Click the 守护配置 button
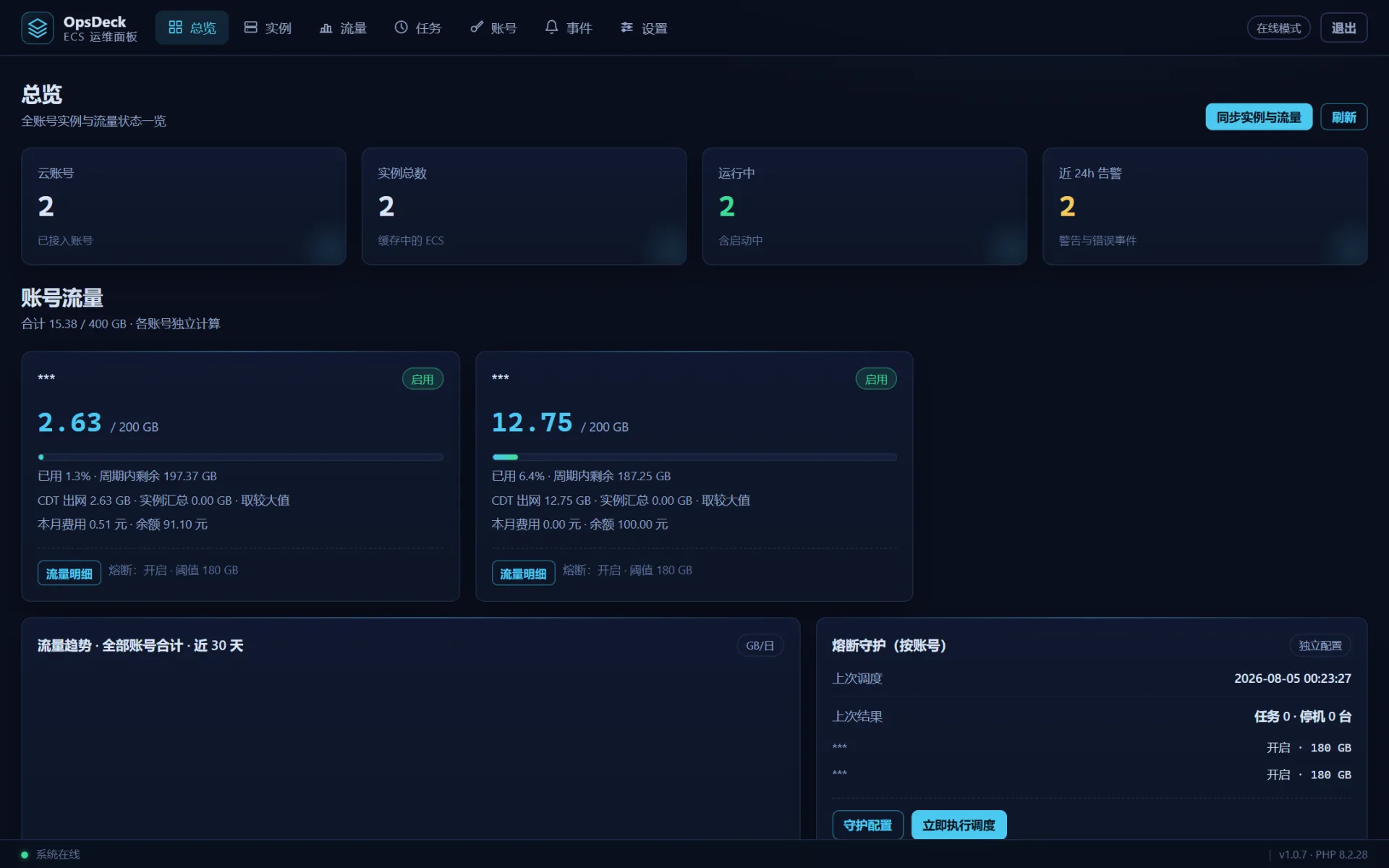This screenshot has width=1389, height=868. pyautogui.click(x=867, y=825)
